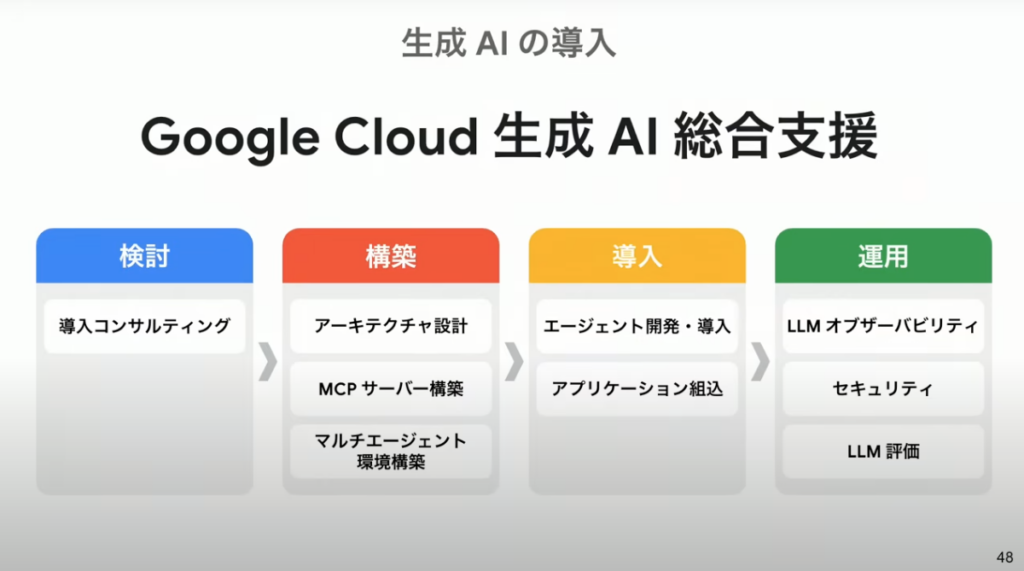This screenshot has width=1024, height=571.
Task: Click the Google Cloud 生成 AI 総合支援 title
Action: tap(509, 137)
